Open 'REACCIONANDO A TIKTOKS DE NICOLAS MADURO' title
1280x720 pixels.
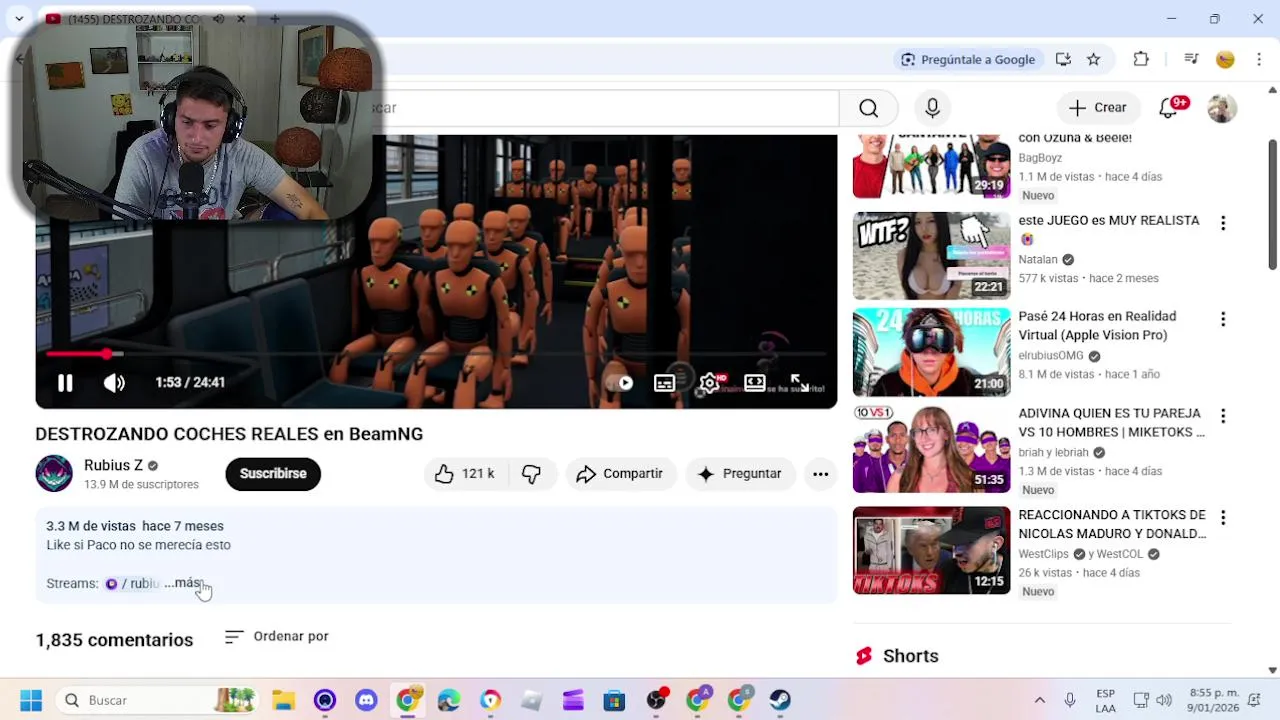point(1112,524)
